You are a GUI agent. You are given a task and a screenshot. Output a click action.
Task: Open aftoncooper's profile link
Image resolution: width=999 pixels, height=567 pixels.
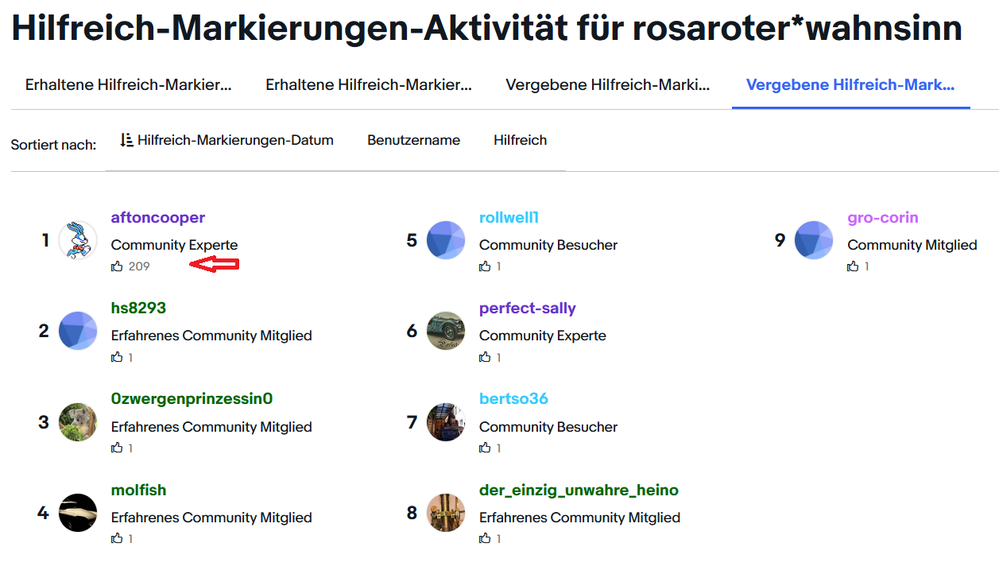(158, 218)
